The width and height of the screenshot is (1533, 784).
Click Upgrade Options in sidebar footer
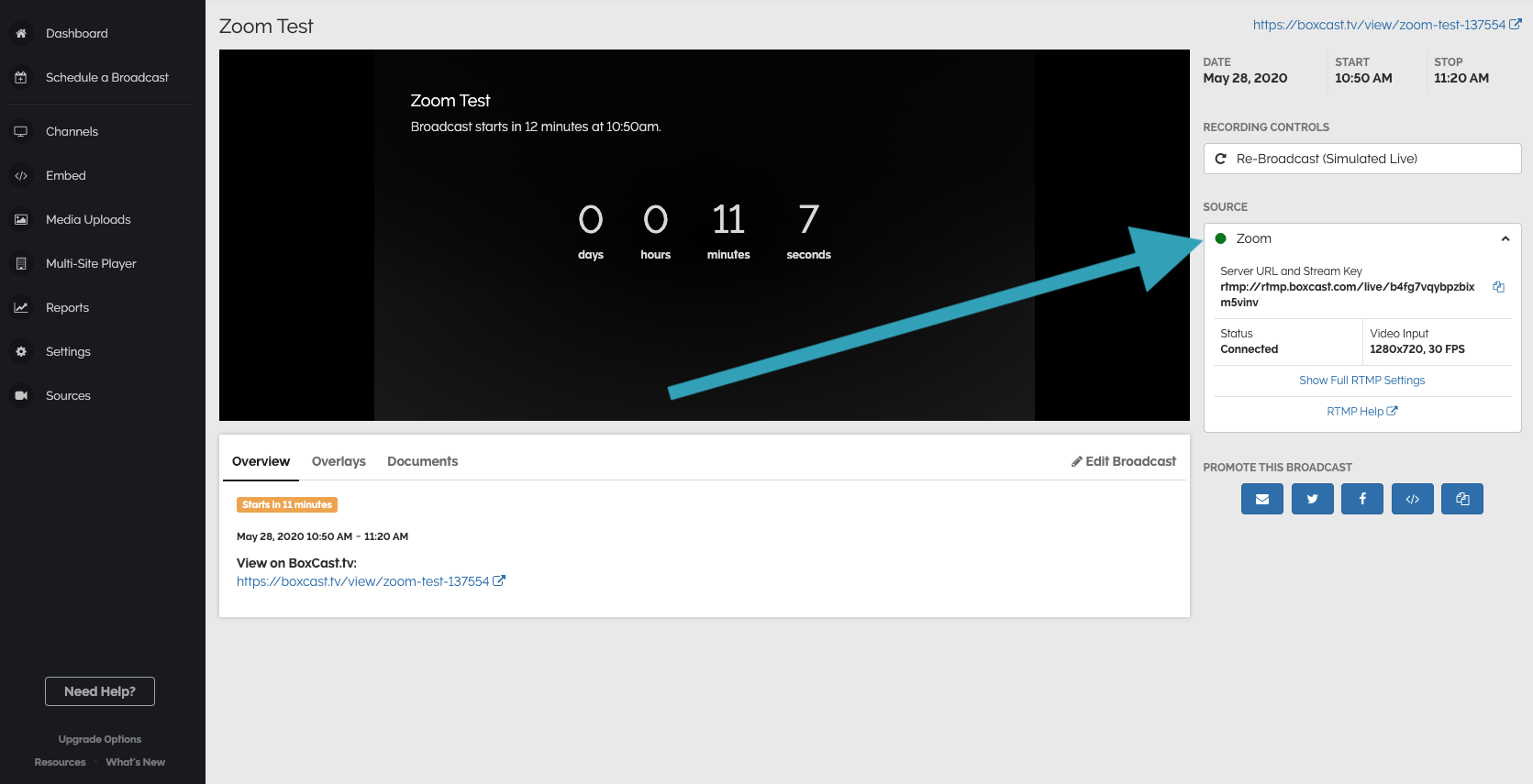99,739
